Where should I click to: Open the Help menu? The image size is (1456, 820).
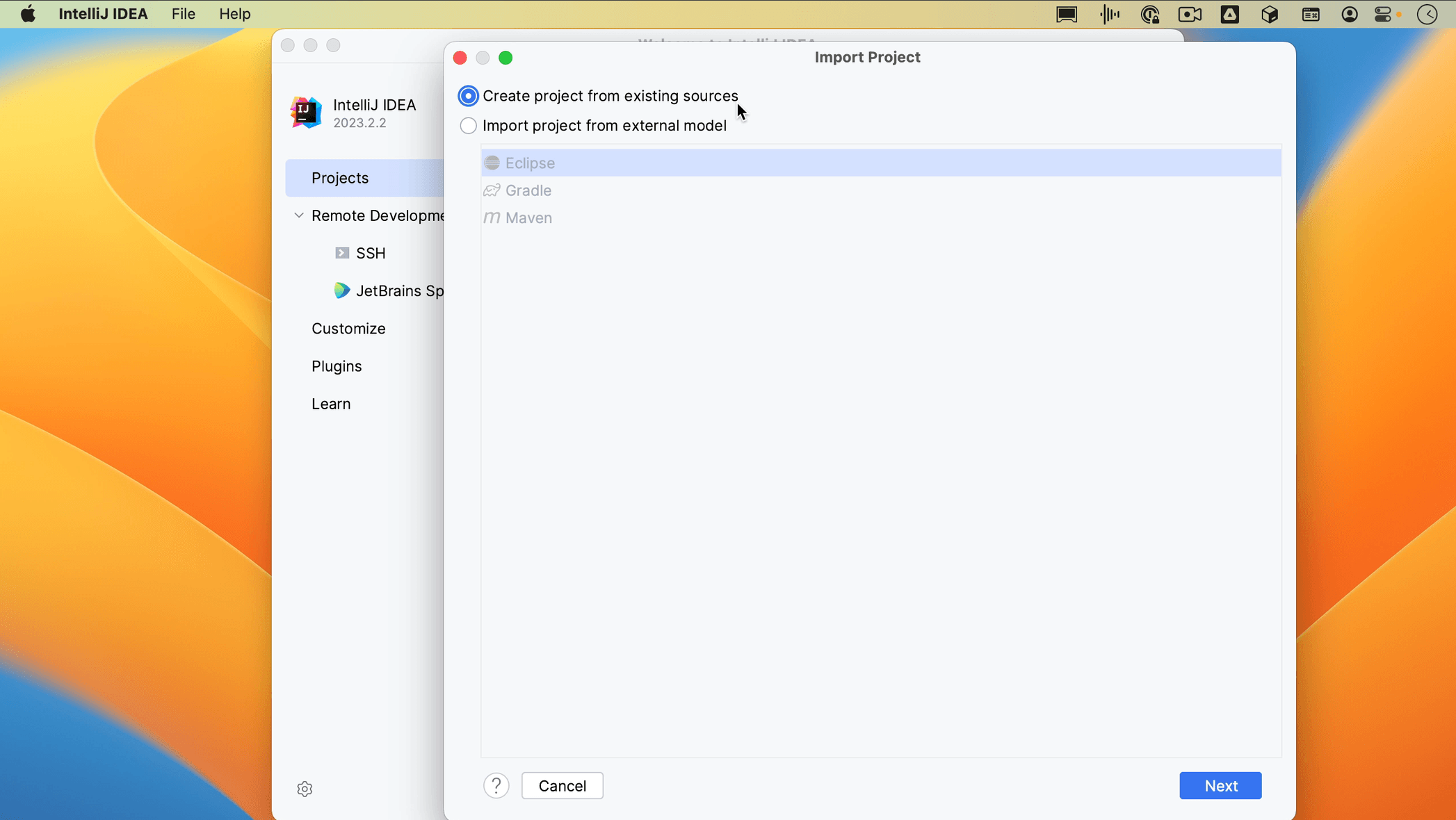(x=234, y=14)
